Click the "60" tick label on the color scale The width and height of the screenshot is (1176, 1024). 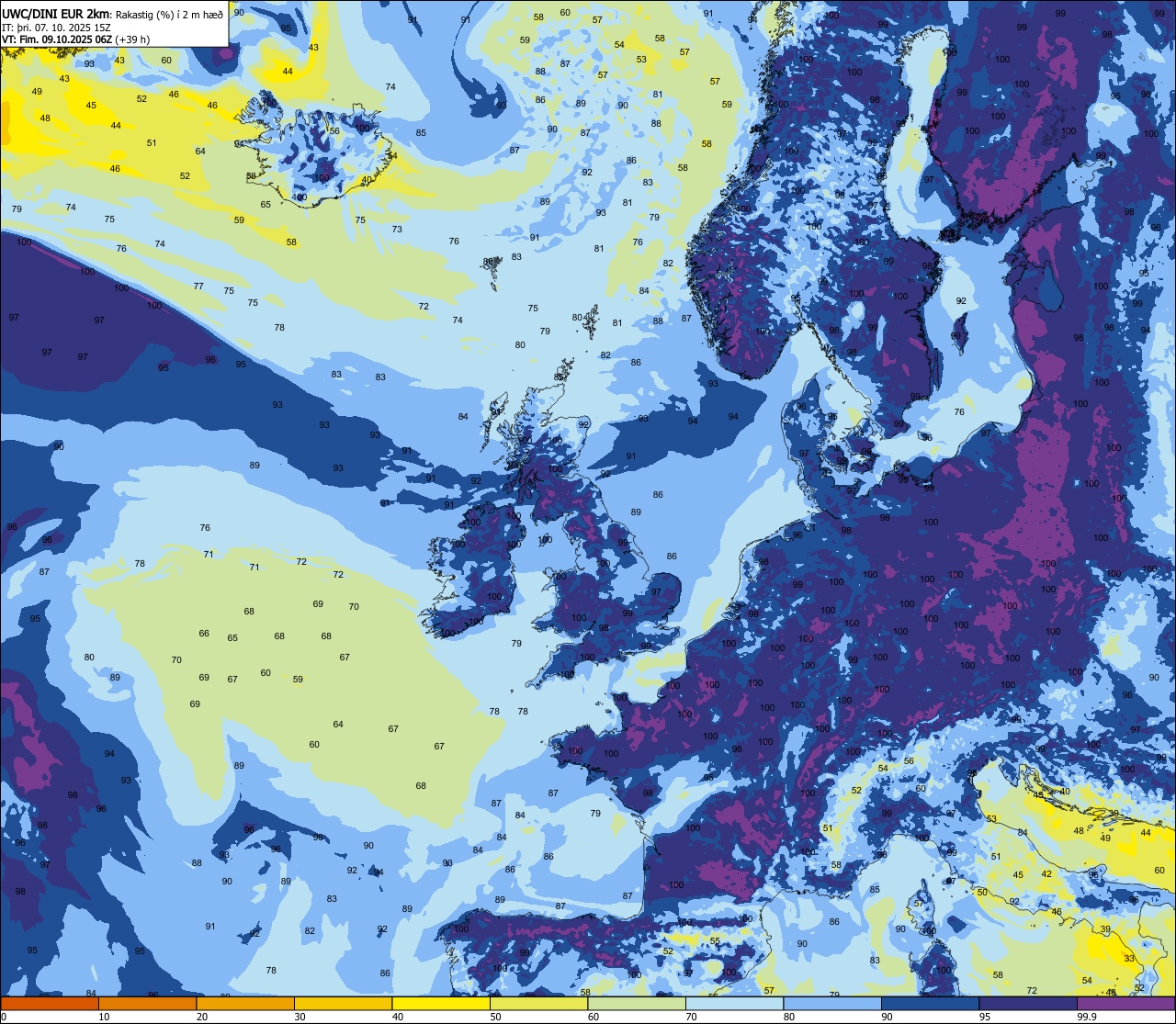[594, 1017]
